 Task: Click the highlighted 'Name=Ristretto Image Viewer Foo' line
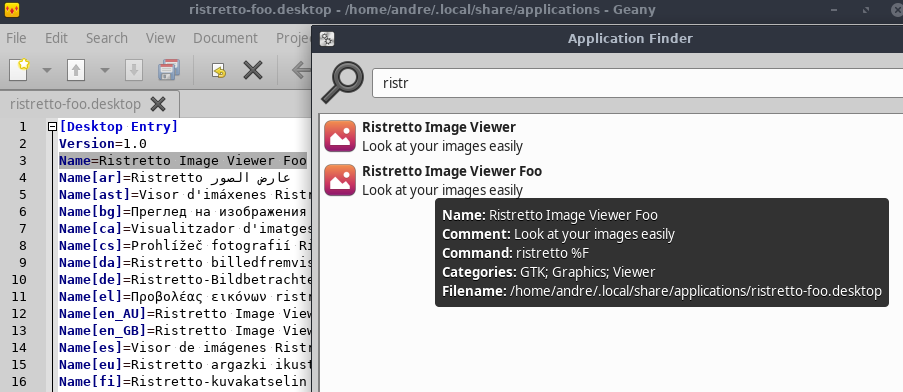183,161
